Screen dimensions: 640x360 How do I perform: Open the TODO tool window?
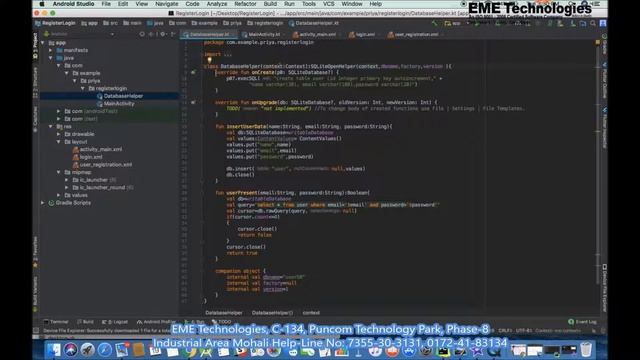click(x=221, y=322)
